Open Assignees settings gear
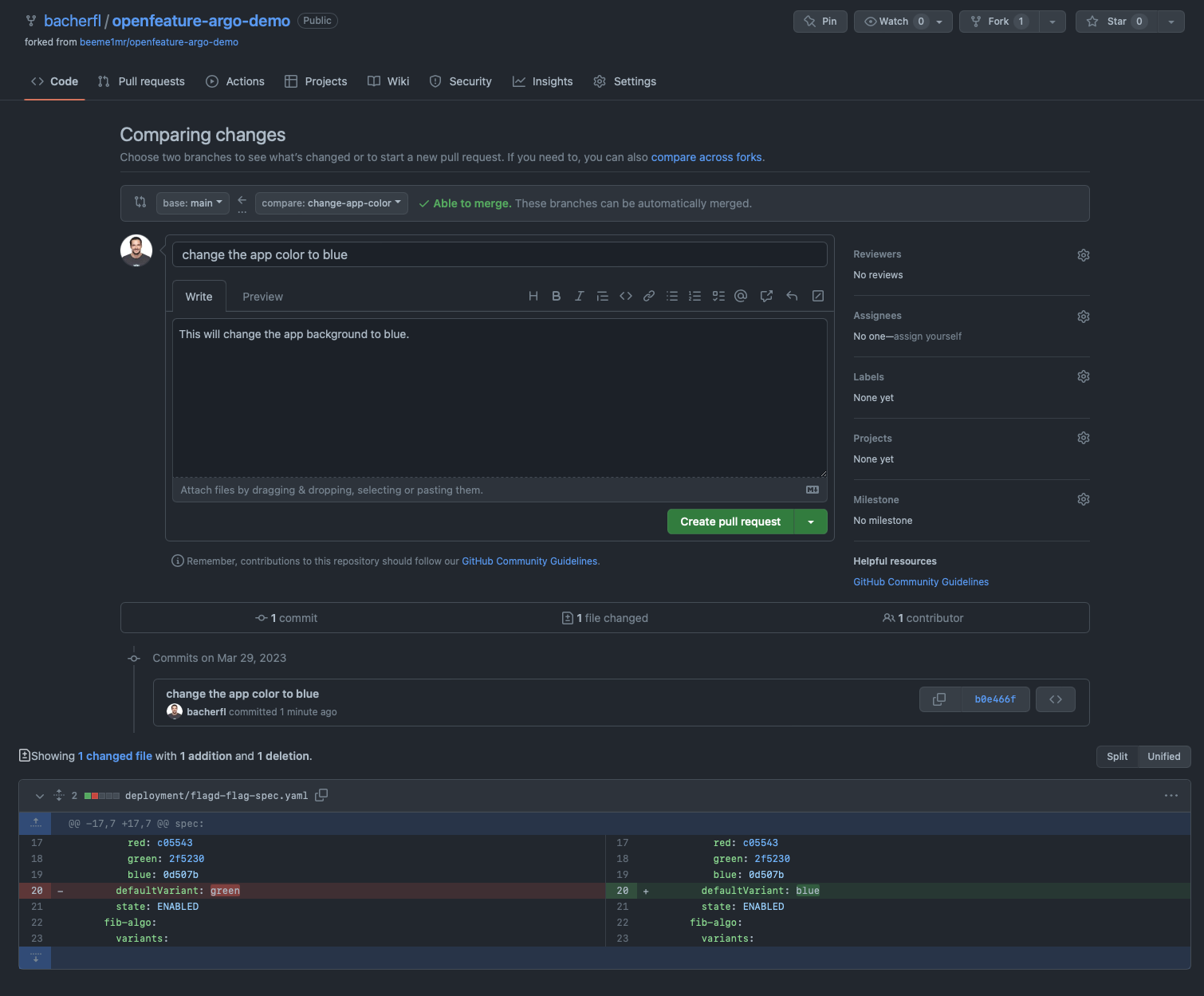 click(1084, 317)
